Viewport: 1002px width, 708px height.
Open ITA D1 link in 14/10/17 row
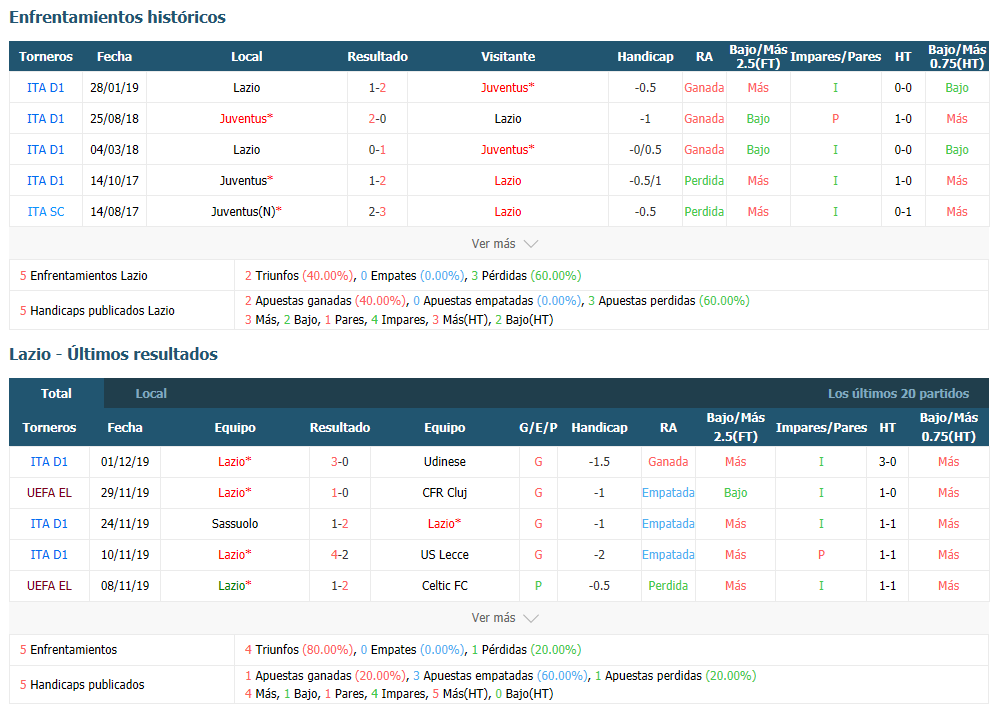pos(45,181)
